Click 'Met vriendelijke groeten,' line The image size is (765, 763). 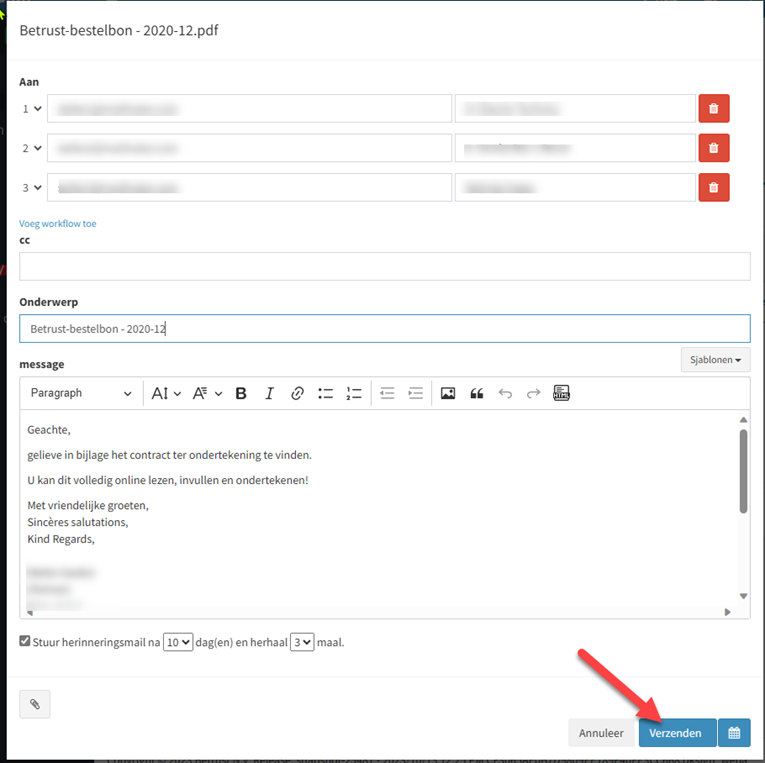point(88,505)
